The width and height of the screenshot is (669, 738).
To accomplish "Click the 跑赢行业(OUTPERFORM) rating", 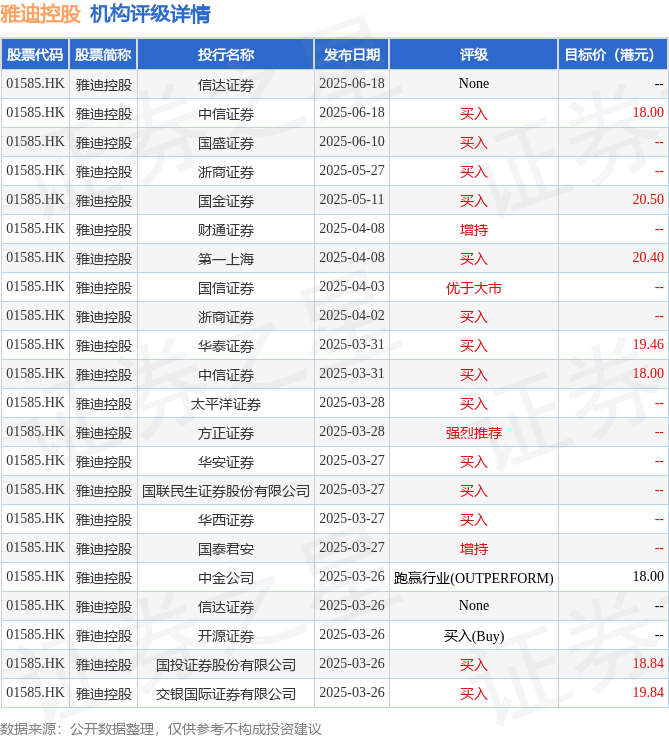I will 474,578.
